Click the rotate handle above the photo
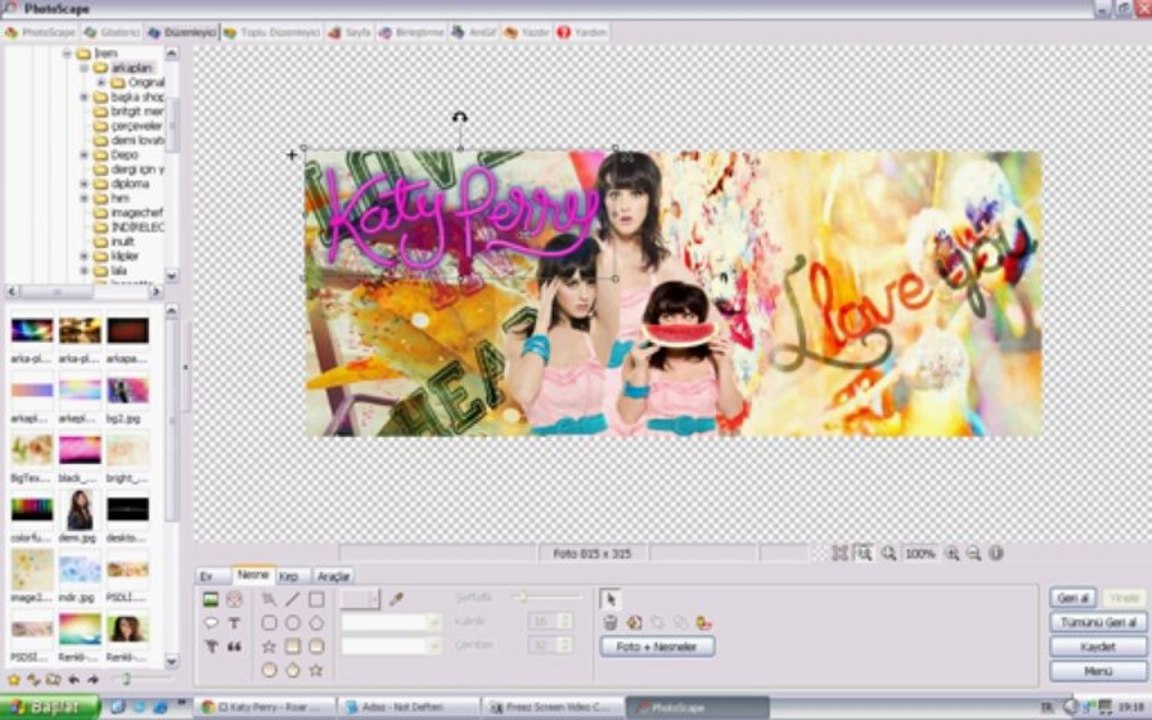Viewport: 1152px width, 720px height. click(x=460, y=117)
